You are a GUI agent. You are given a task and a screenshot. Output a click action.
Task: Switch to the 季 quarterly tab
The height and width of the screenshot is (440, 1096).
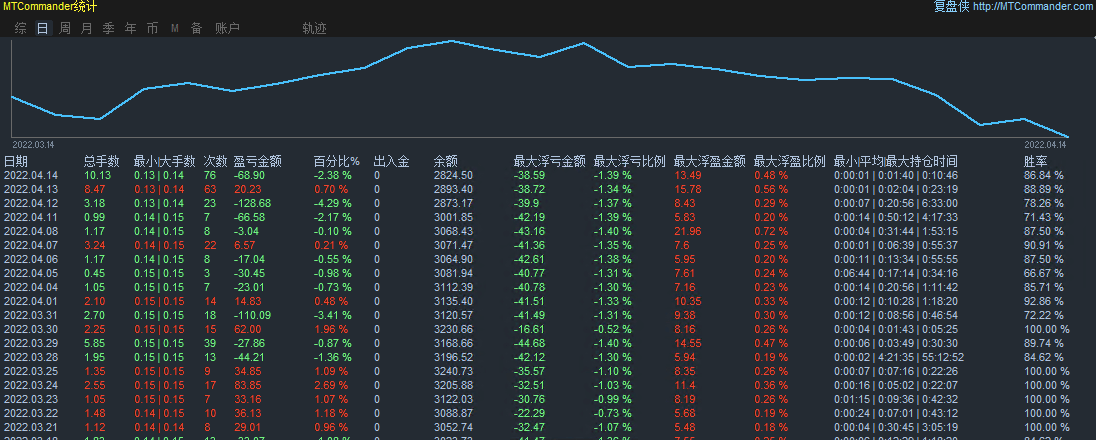pos(108,29)
